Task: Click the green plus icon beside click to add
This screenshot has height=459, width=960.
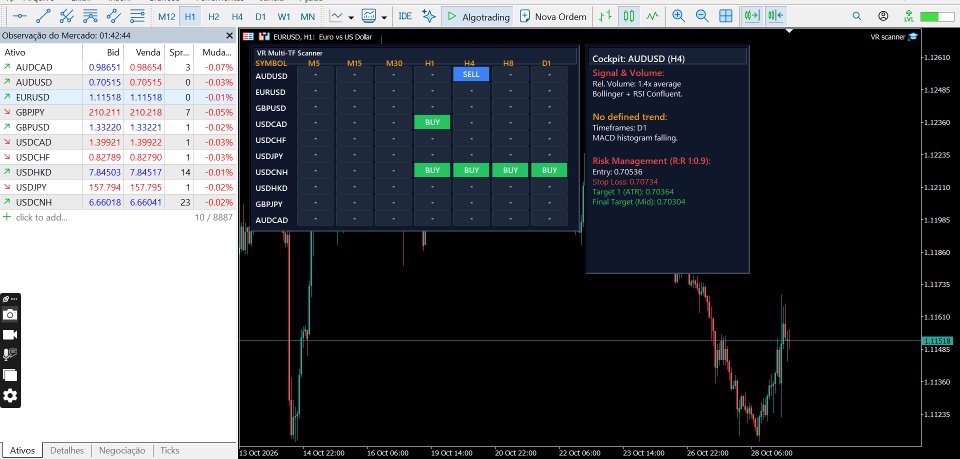Action: [7, 217]
